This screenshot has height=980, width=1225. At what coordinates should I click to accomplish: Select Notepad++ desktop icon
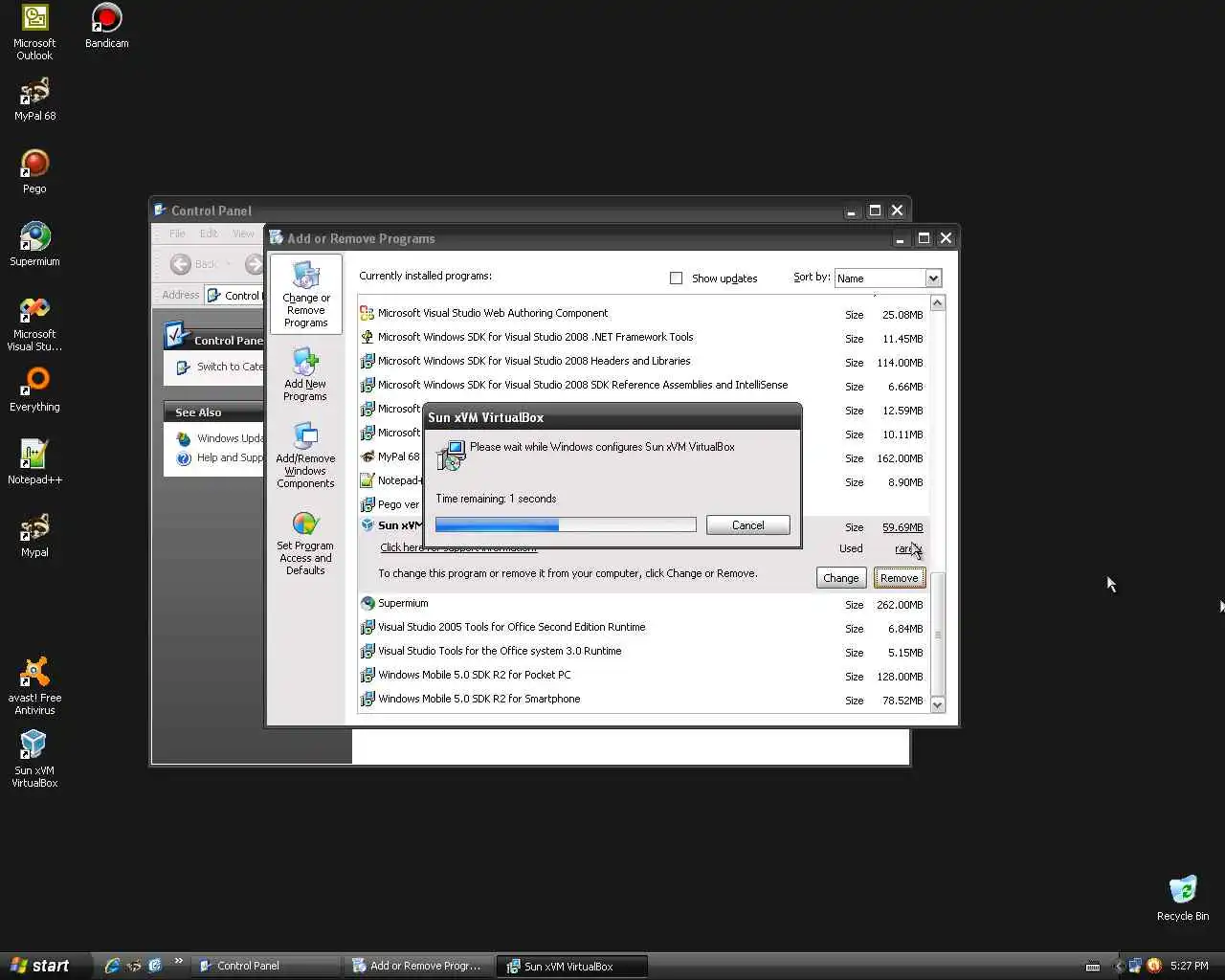(x=34, y=462)
